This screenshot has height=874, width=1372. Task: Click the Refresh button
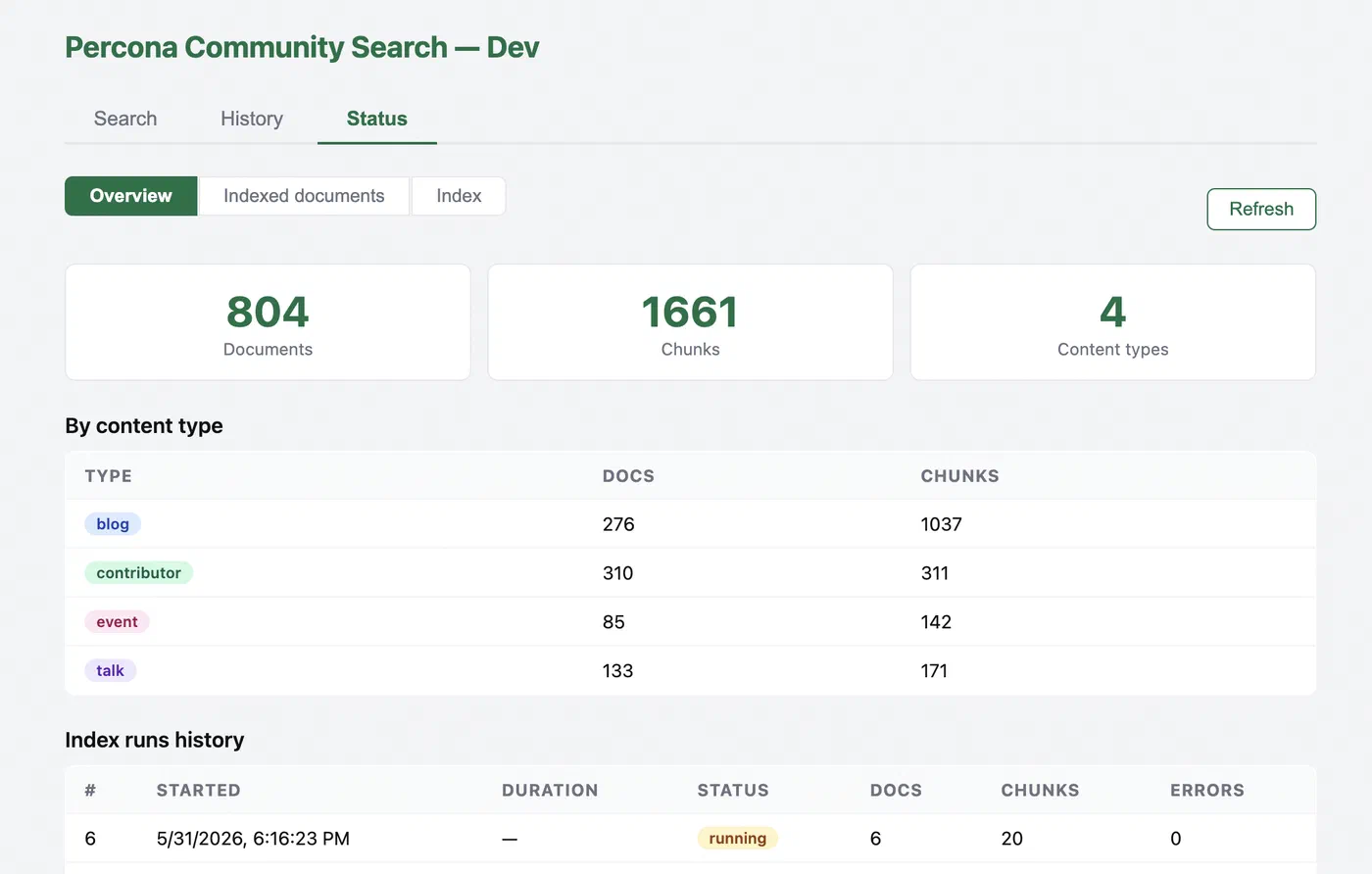(x=1261, y=209)
